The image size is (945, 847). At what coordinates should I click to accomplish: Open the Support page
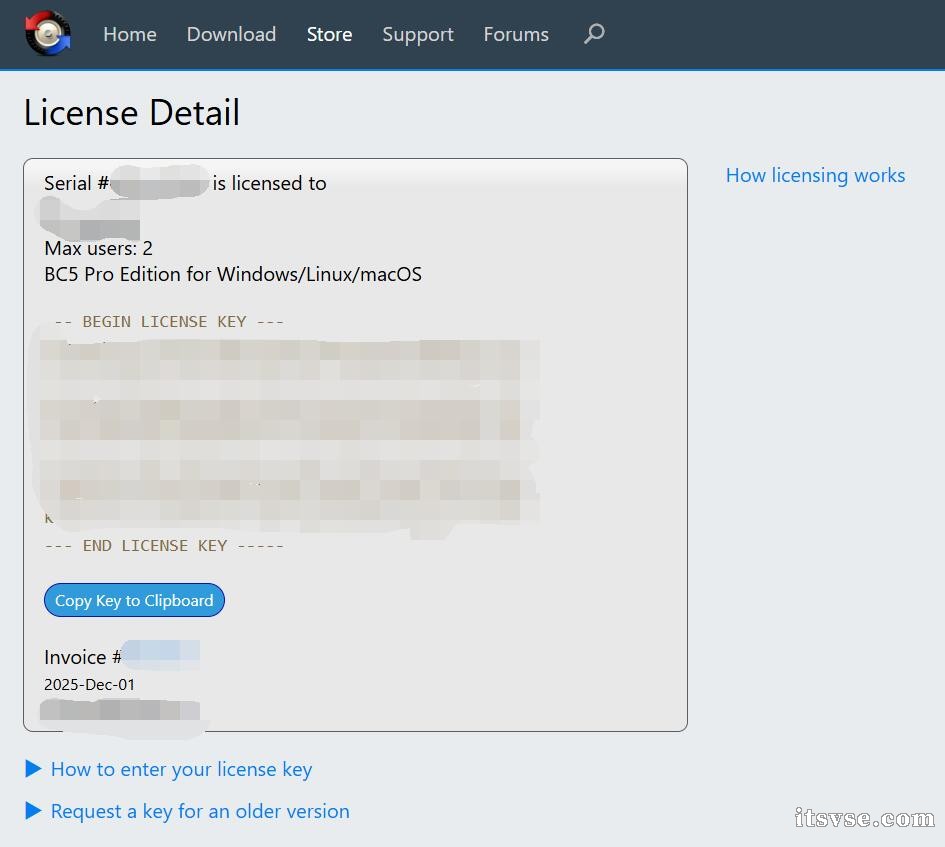click(418, 34)
